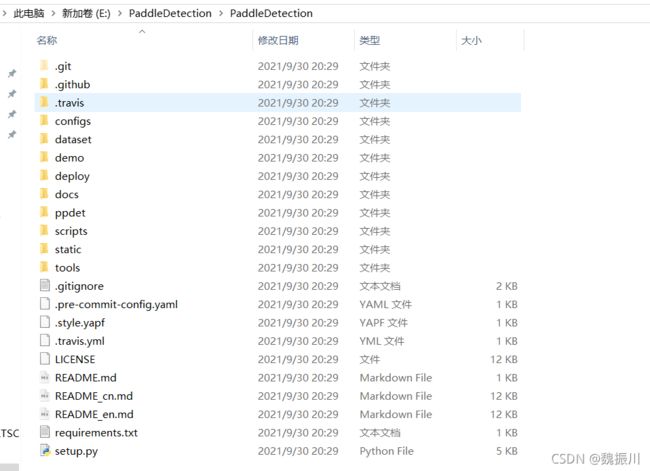Sort by the 类型 column header

click(370, 40)
